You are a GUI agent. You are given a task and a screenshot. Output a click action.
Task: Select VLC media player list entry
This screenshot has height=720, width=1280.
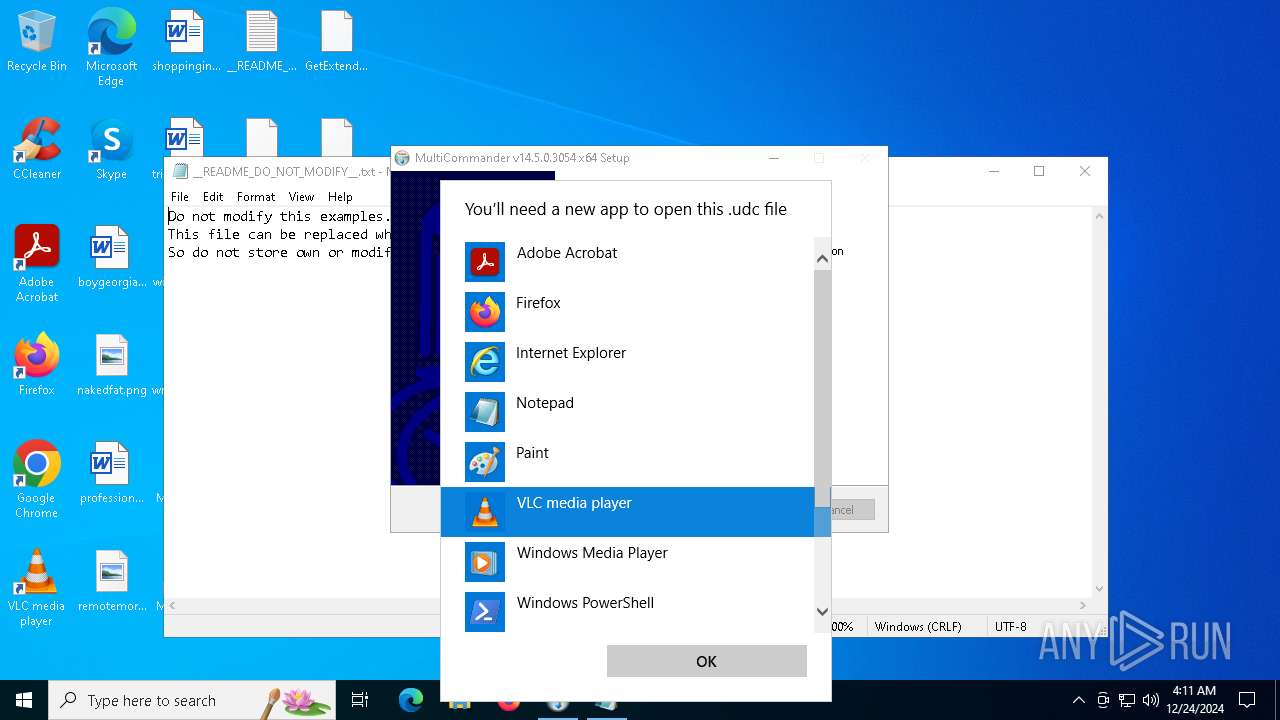[628, 512]
